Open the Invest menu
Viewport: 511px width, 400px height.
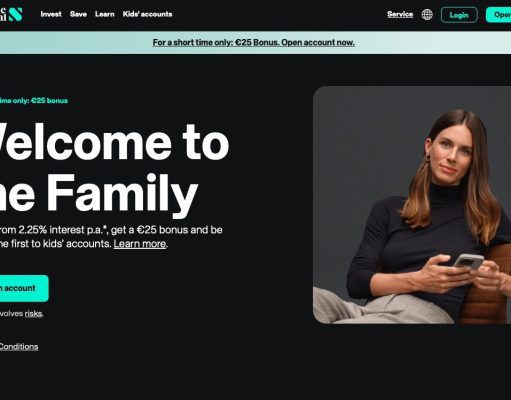click(51, 14)
